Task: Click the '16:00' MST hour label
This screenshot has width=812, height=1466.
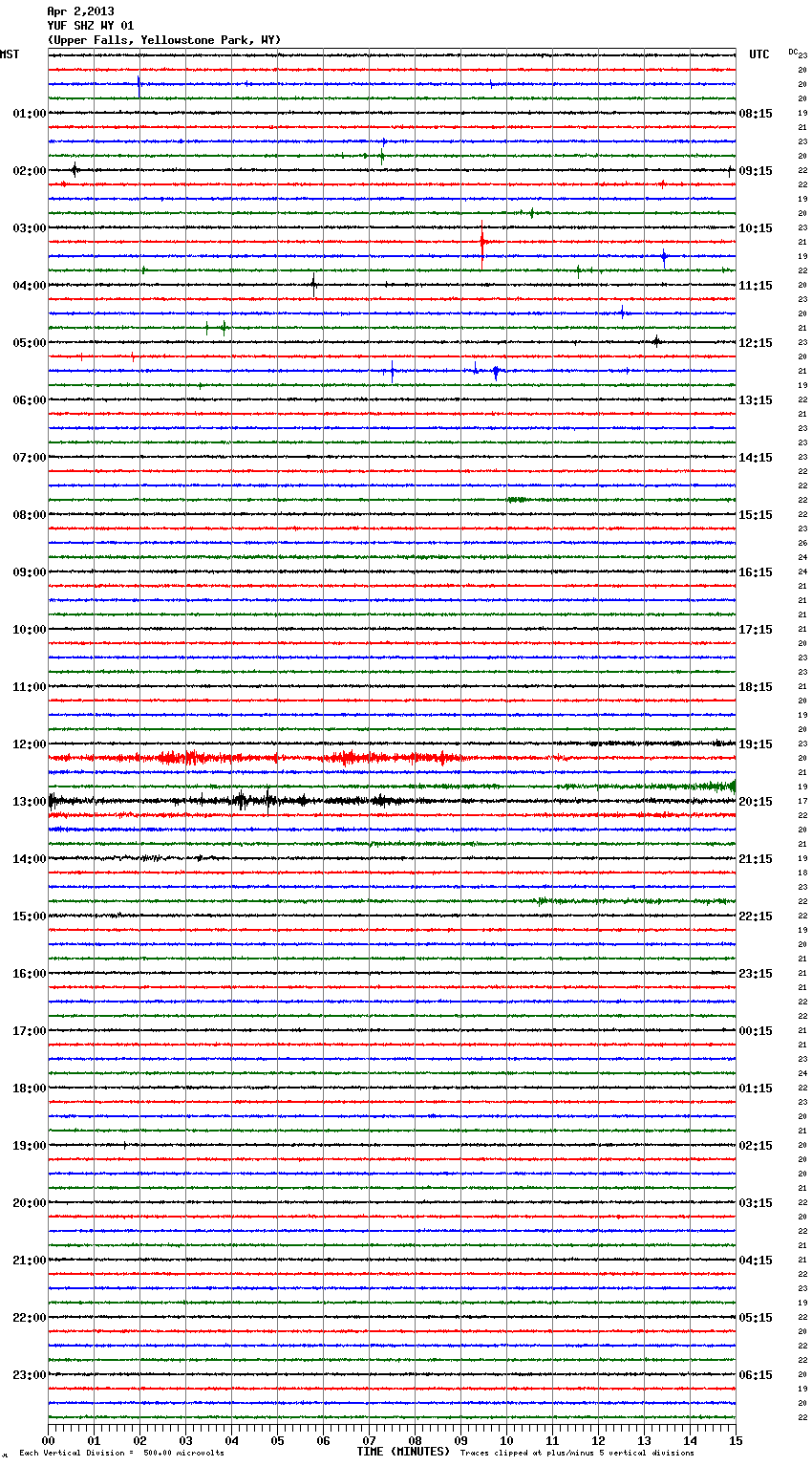Action: (x=30, y=974)
